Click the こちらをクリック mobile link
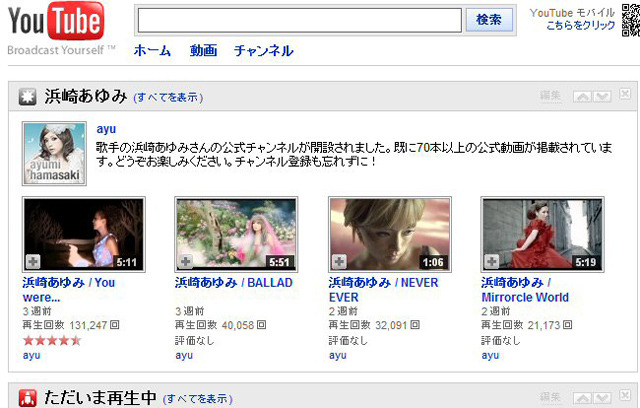Screen dimensions: 640x408 click(x=581, y=25)
